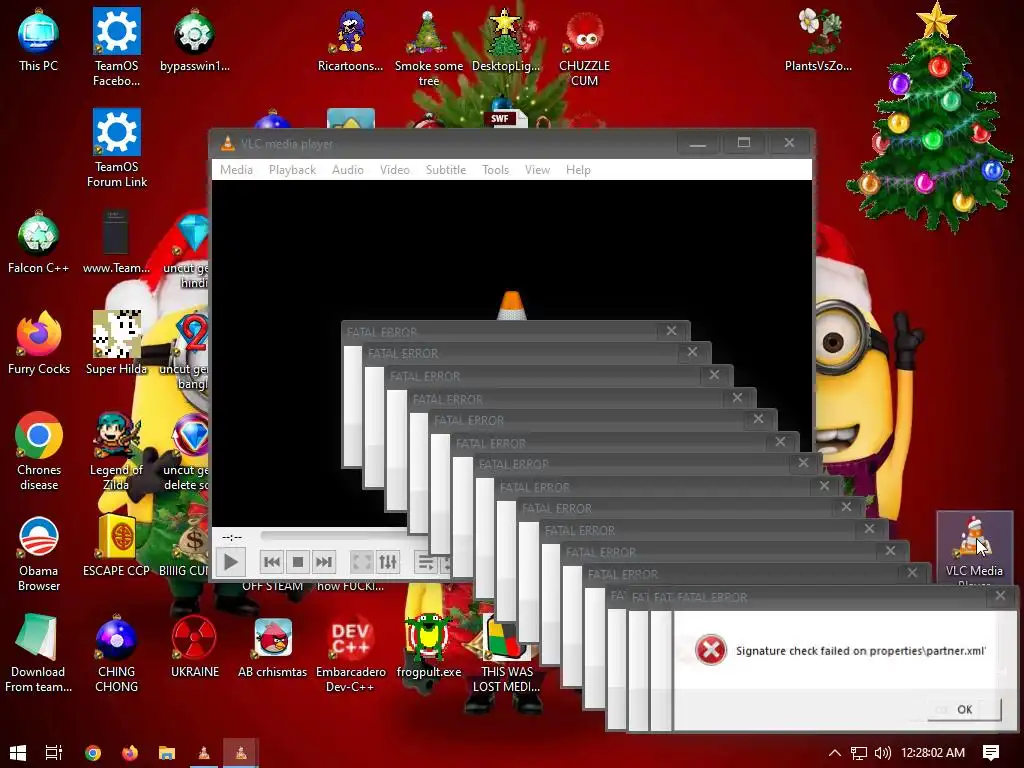This screenshot has height=768, width=1024.
Task: Open the Video menu in VLC
Action: pyautogui.click(x=394, y=170)
